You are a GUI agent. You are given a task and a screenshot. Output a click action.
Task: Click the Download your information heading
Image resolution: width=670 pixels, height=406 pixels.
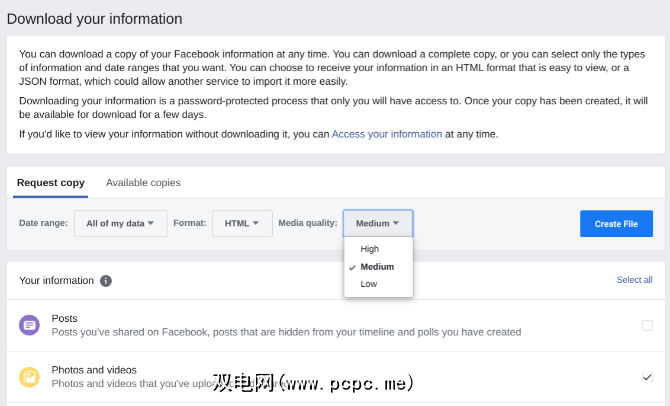(95, 18)
